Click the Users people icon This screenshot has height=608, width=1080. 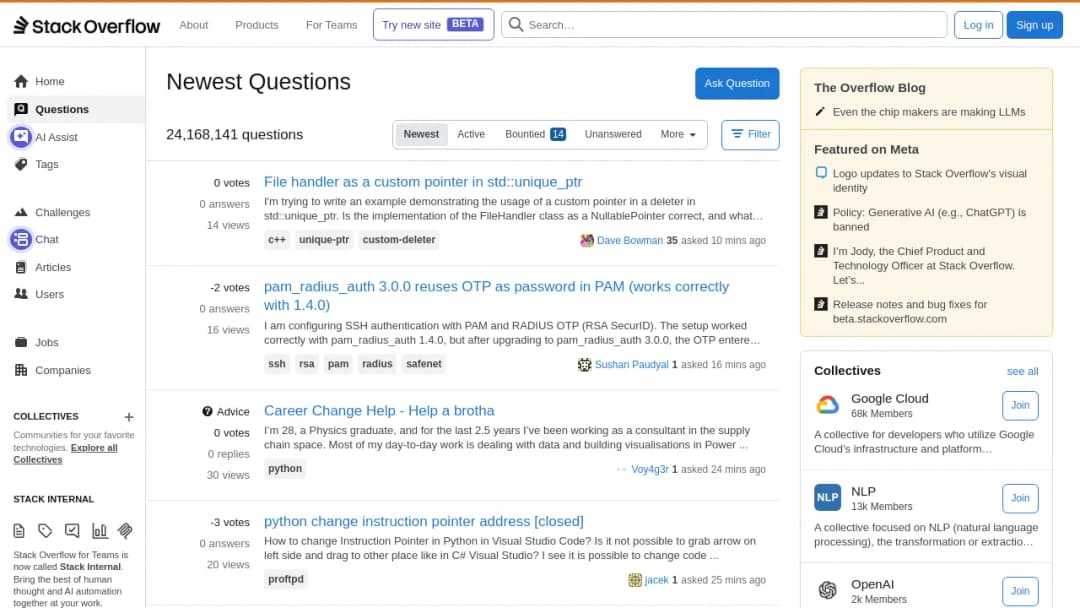point(21,294)
